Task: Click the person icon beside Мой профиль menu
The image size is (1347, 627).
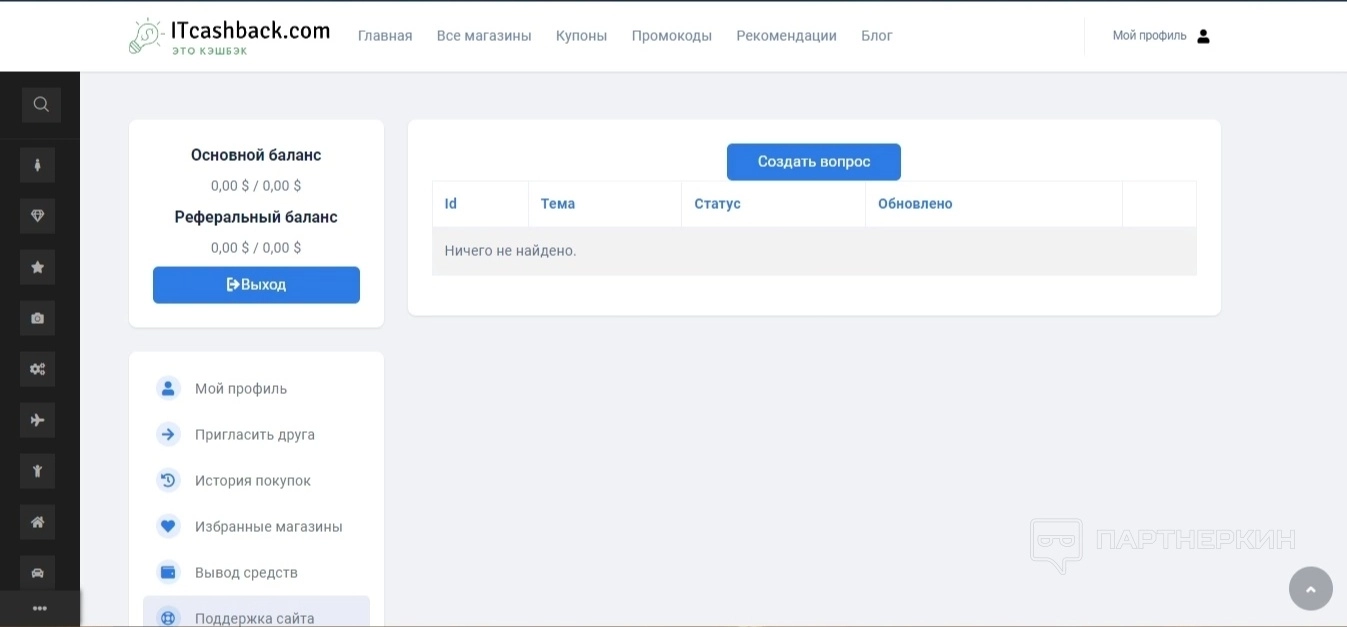Action: pyautogui.click(x=168, y=388)
